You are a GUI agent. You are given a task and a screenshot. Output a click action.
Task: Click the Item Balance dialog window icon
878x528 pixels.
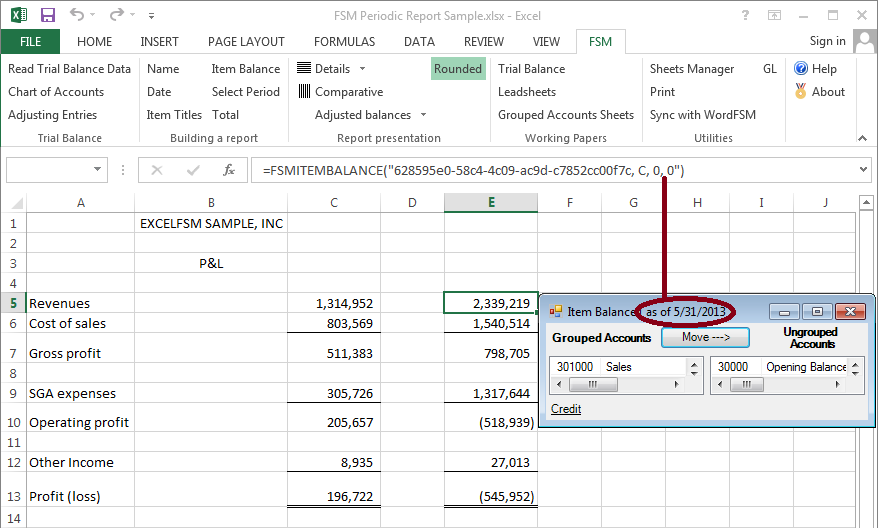555,311
